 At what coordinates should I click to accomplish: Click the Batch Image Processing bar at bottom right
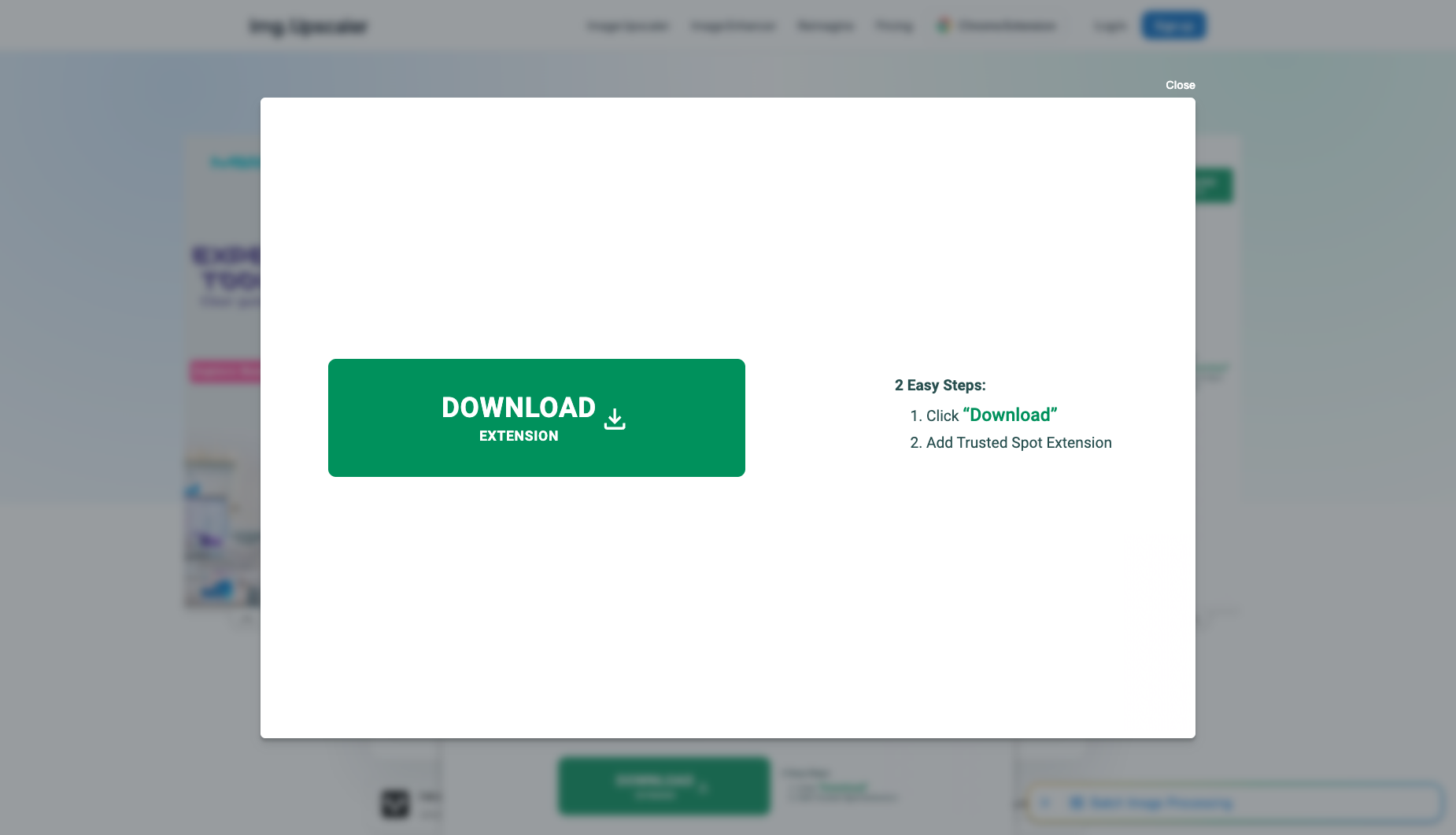click(1235, 803)
